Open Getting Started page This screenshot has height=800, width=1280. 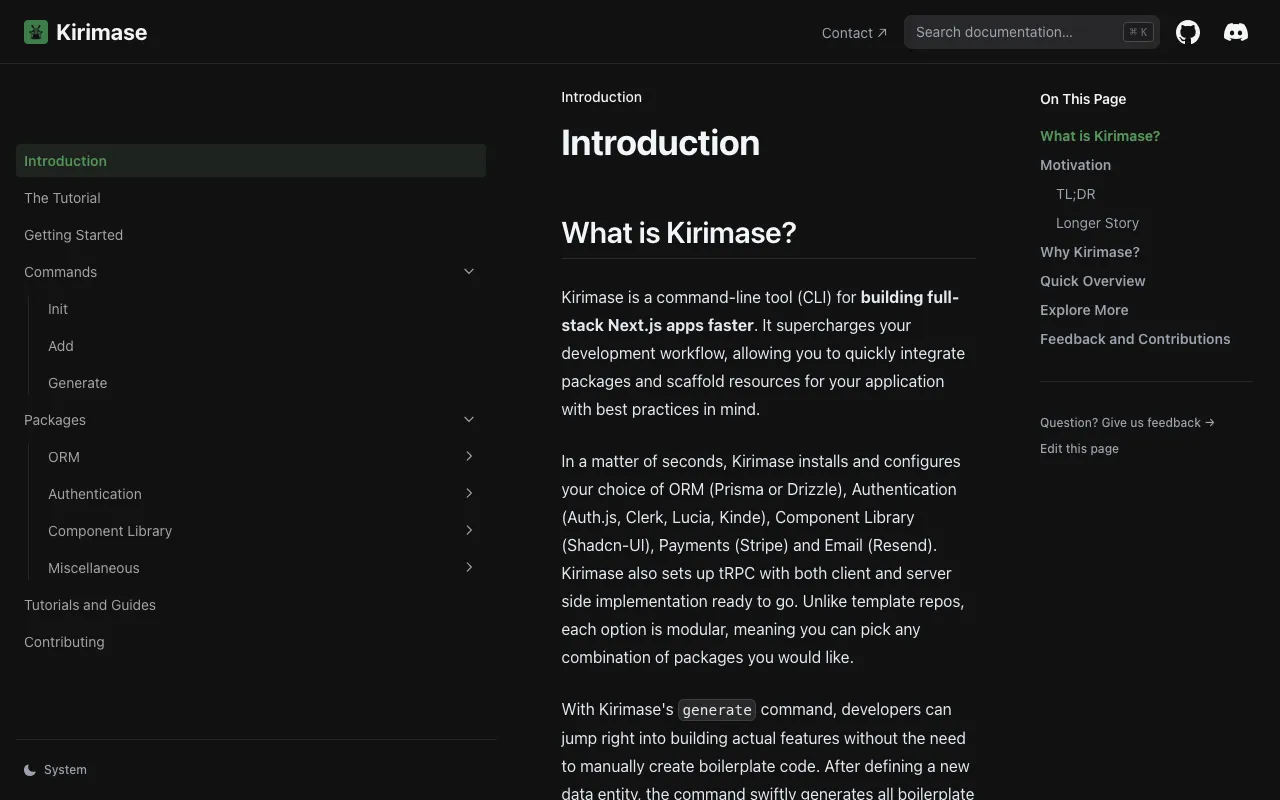coord(251,235)
